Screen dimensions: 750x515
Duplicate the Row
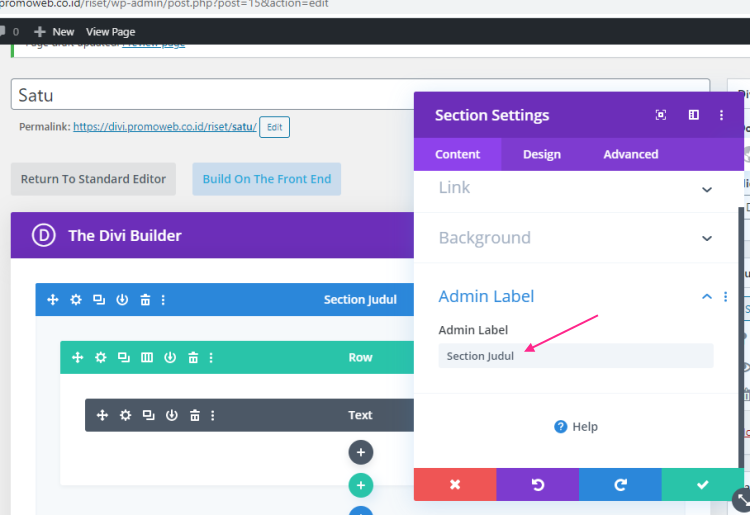(x=124, y=358)
